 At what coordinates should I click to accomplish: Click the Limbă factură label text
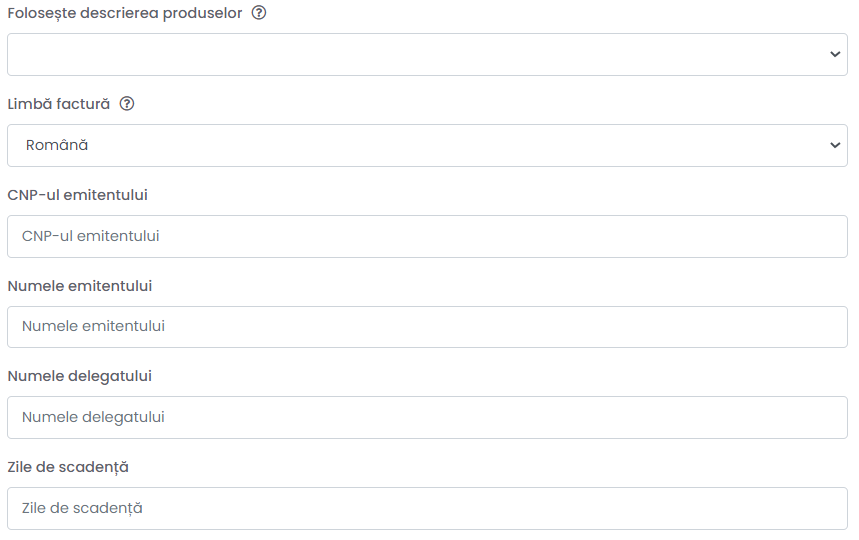[59, 104]
